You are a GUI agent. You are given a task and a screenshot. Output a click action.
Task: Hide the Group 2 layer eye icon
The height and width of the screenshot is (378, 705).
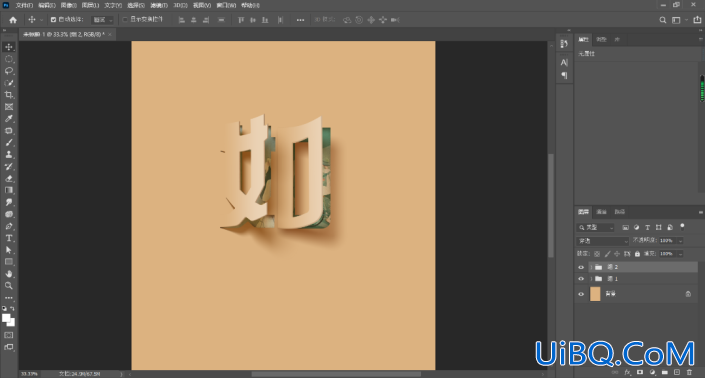coord(581,267)
